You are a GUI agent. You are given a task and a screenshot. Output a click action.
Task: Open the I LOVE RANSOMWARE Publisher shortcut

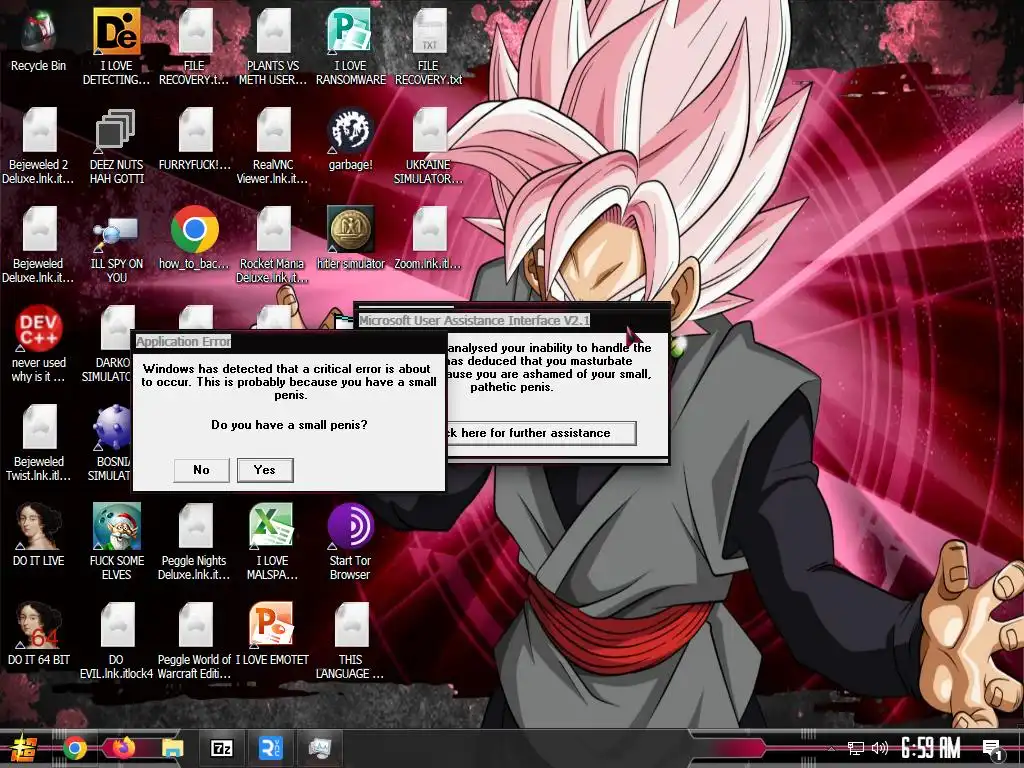(351, 47)
